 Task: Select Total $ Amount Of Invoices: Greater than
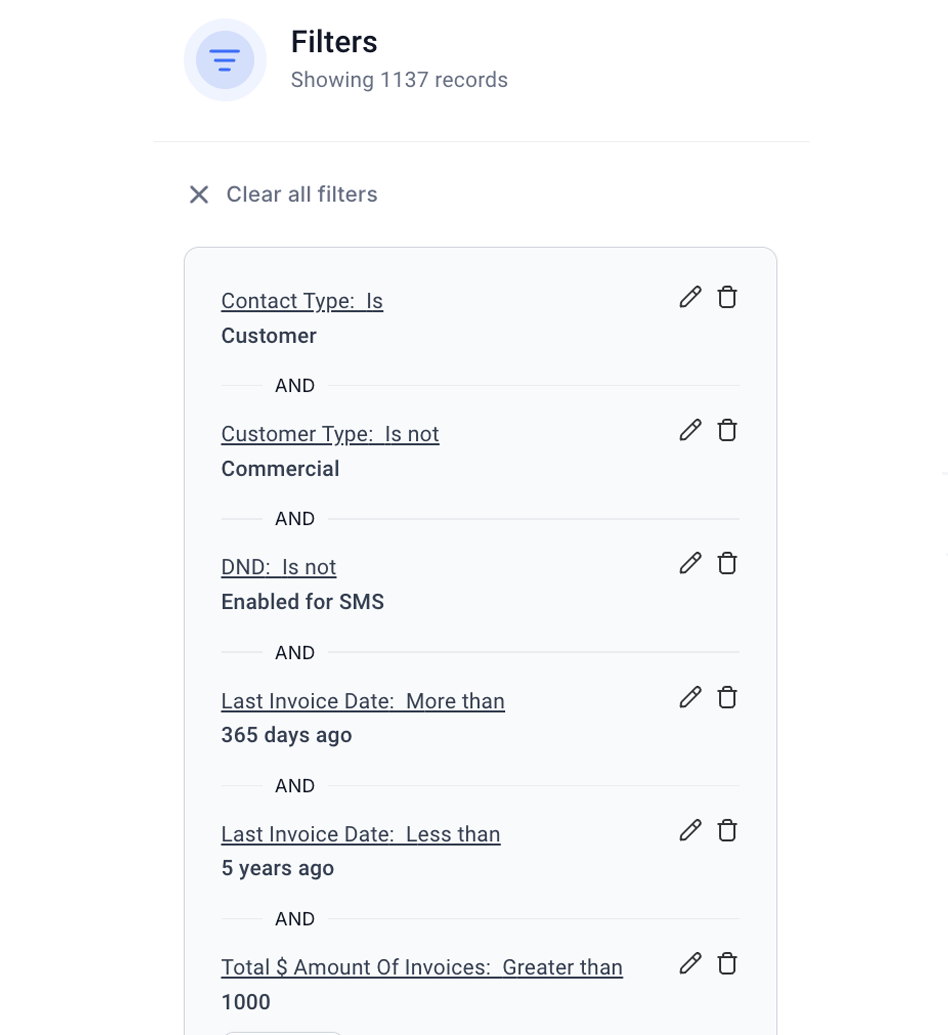pyautogui.click(x=422, y=968)
